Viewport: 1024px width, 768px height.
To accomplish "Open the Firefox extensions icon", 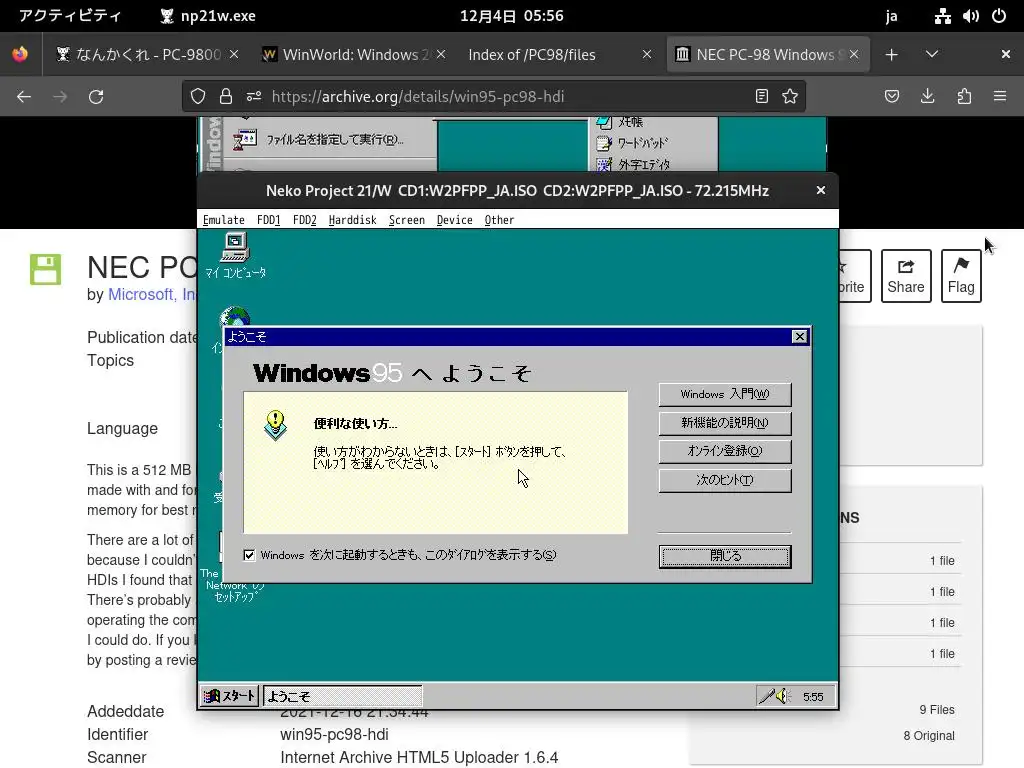I will point(964,97).
